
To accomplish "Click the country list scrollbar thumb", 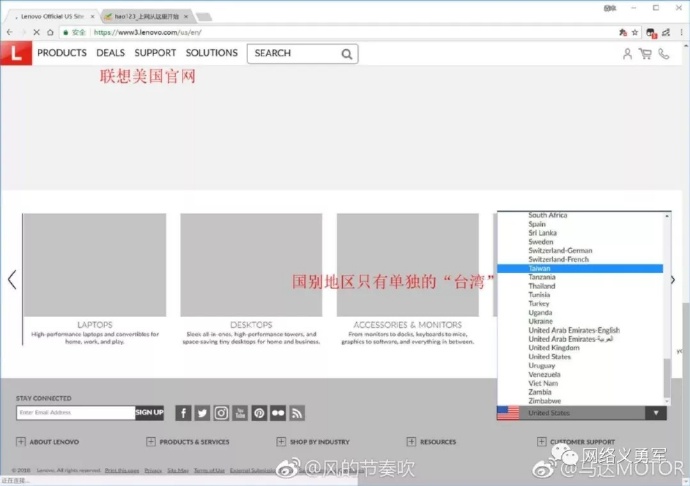I will tap(667, 378).
